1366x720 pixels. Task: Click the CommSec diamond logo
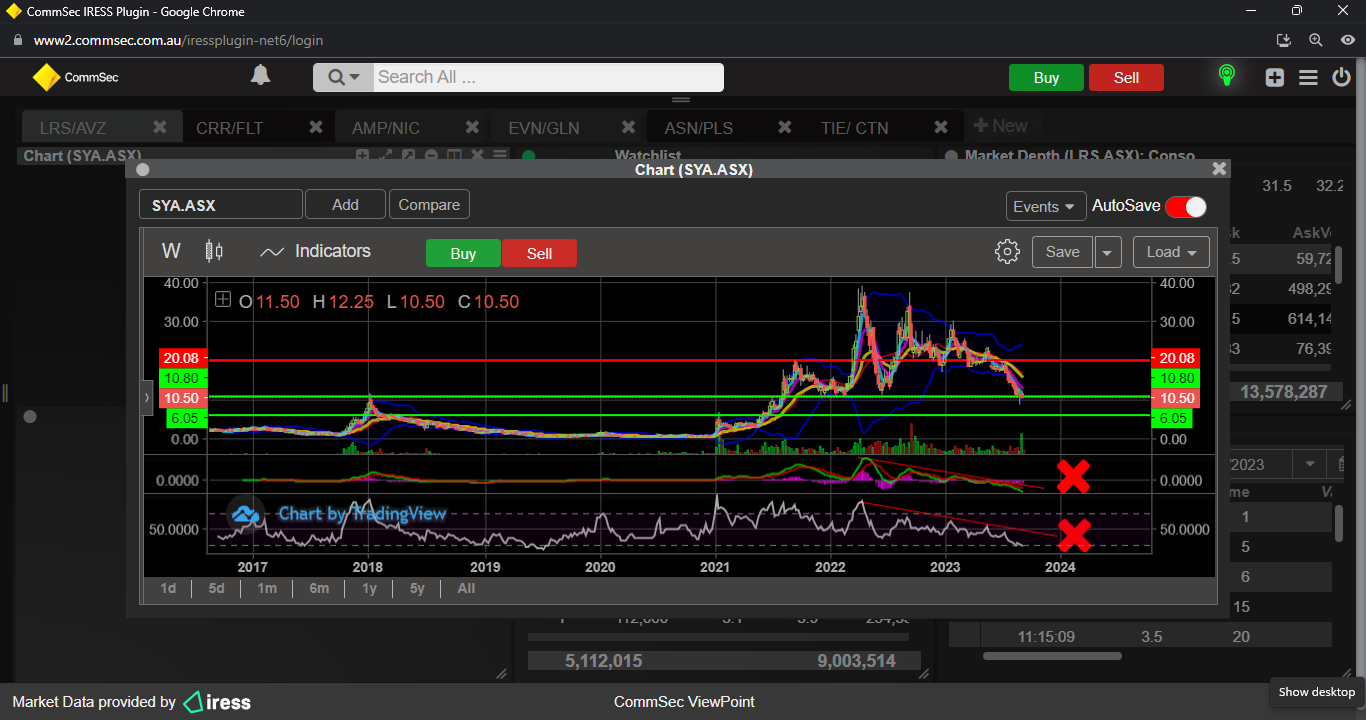(47, 77)
